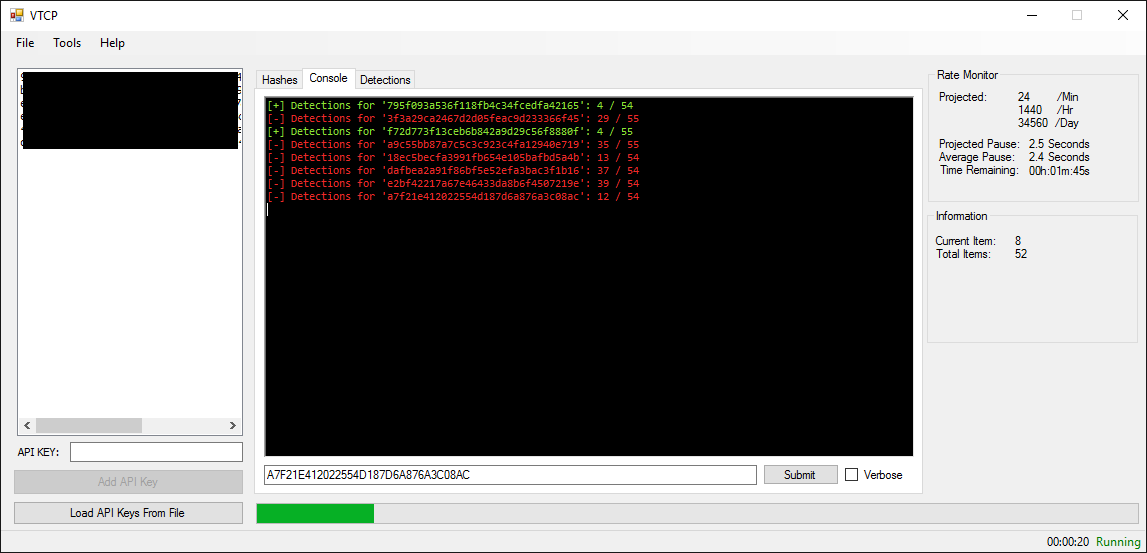Click the hash input field beside Submit

click(x=510, y=475)
